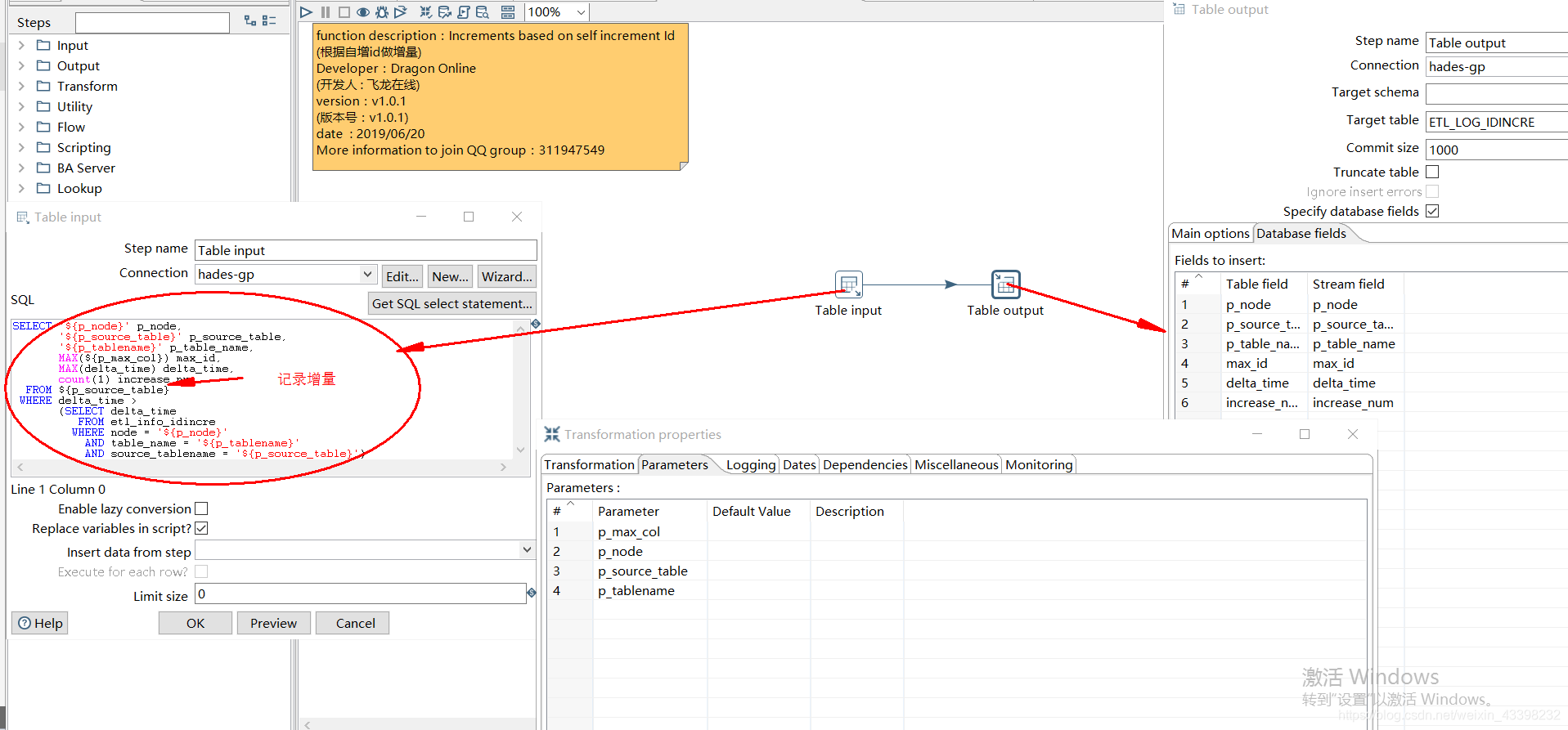The width and height of the screenshot is (1568, 730).
Task: Expand the Output category in Steps
Action: point(21,66)
